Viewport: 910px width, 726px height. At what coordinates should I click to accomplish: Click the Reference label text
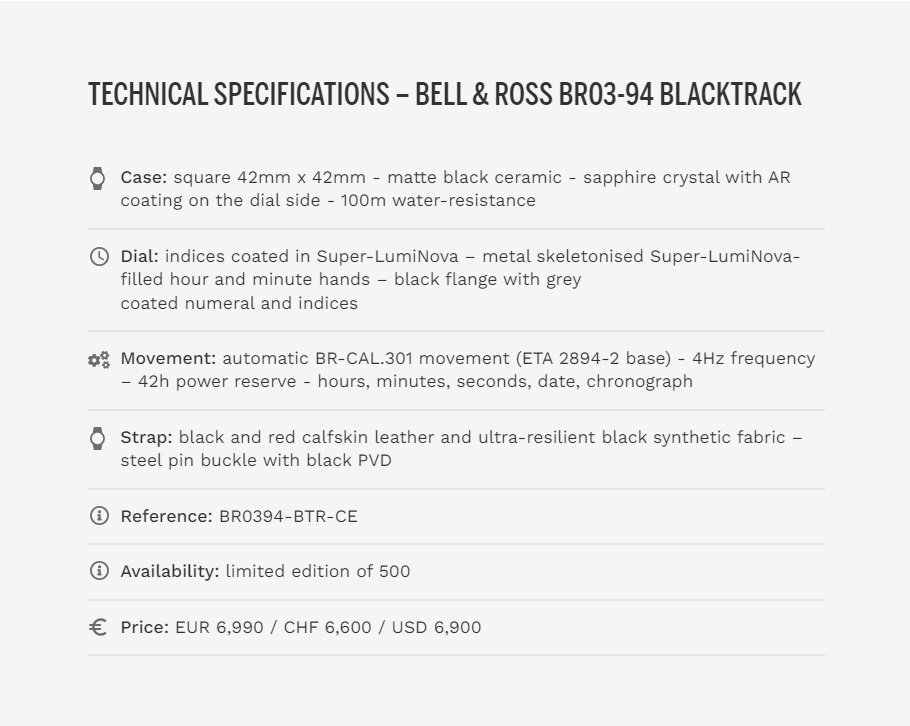167,516
